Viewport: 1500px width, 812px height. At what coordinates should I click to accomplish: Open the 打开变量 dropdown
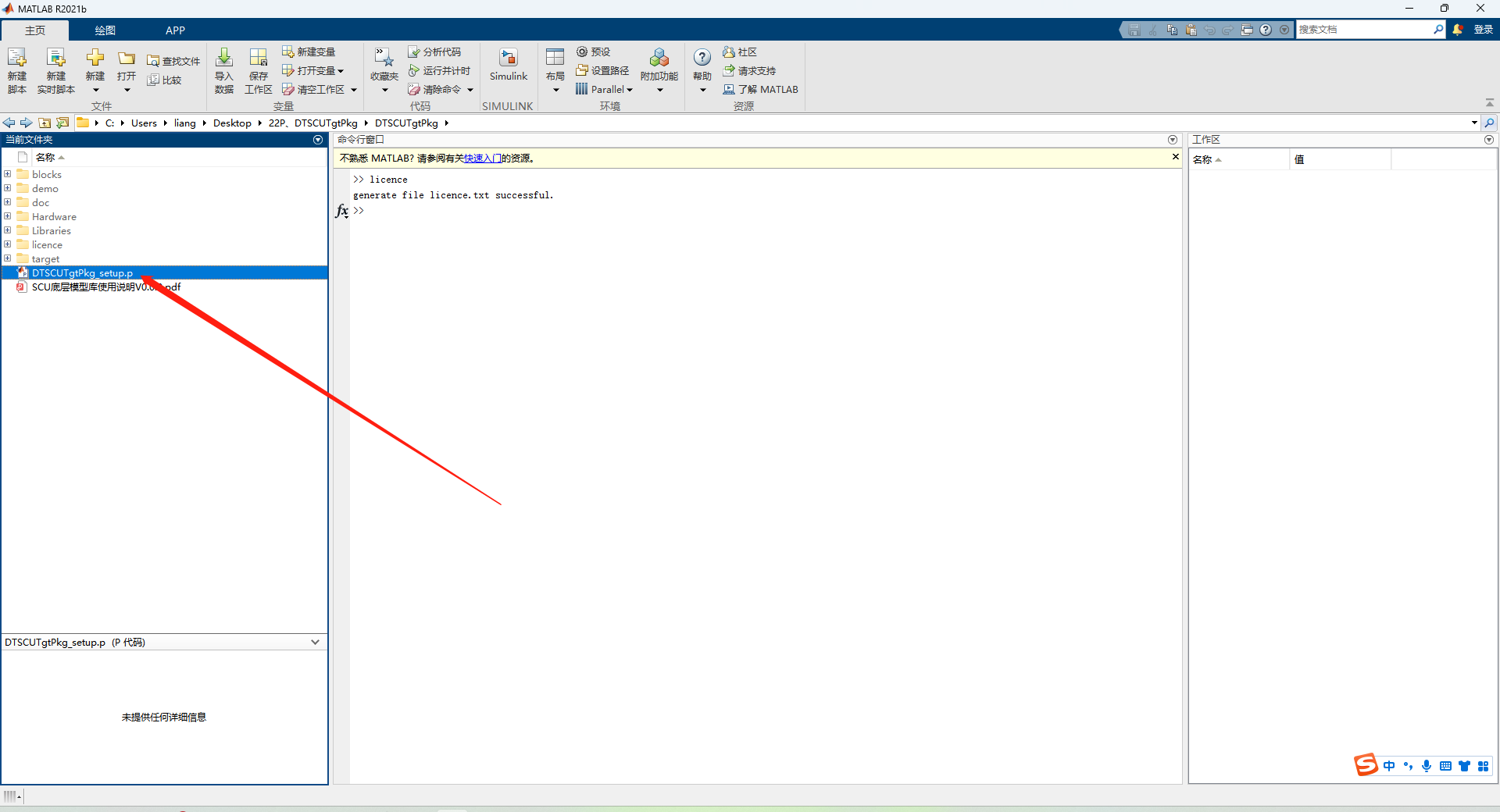click(312, 70)
